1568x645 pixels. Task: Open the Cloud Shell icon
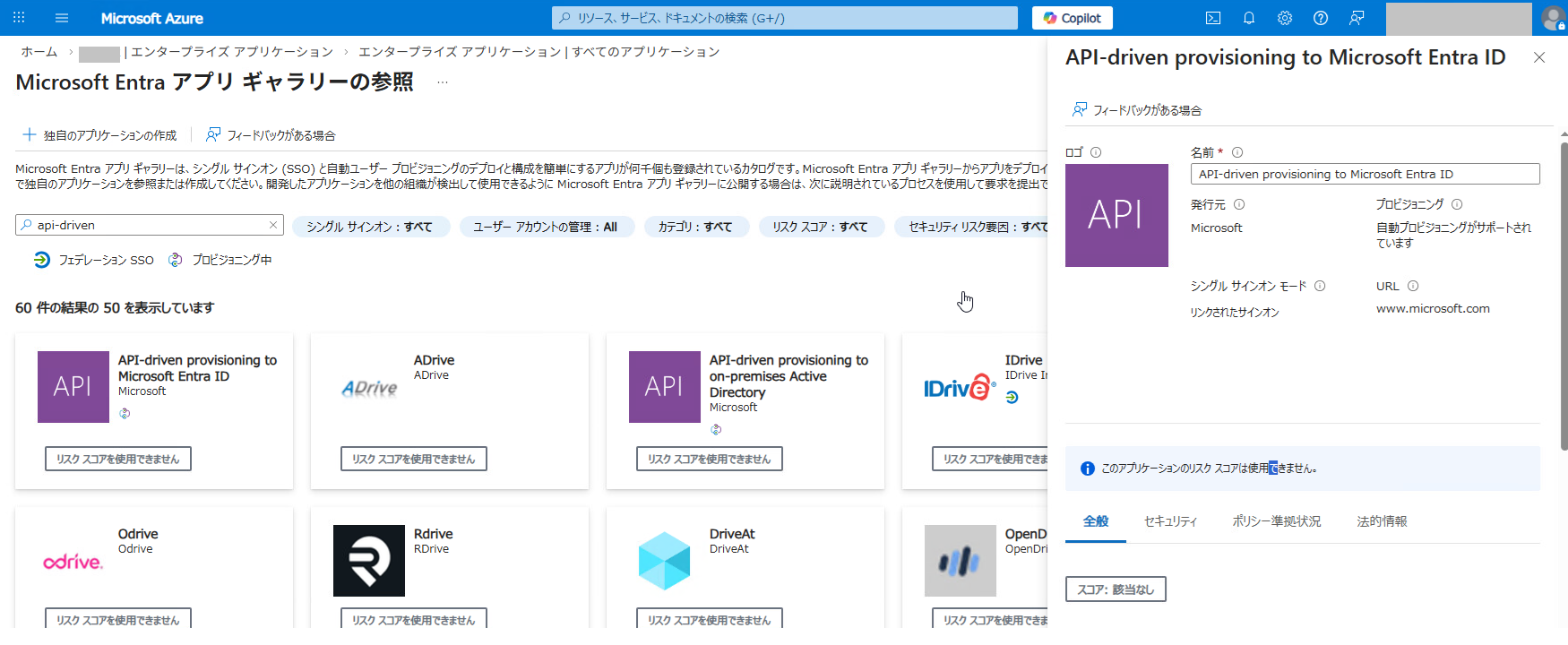[x=1213, y=18]
